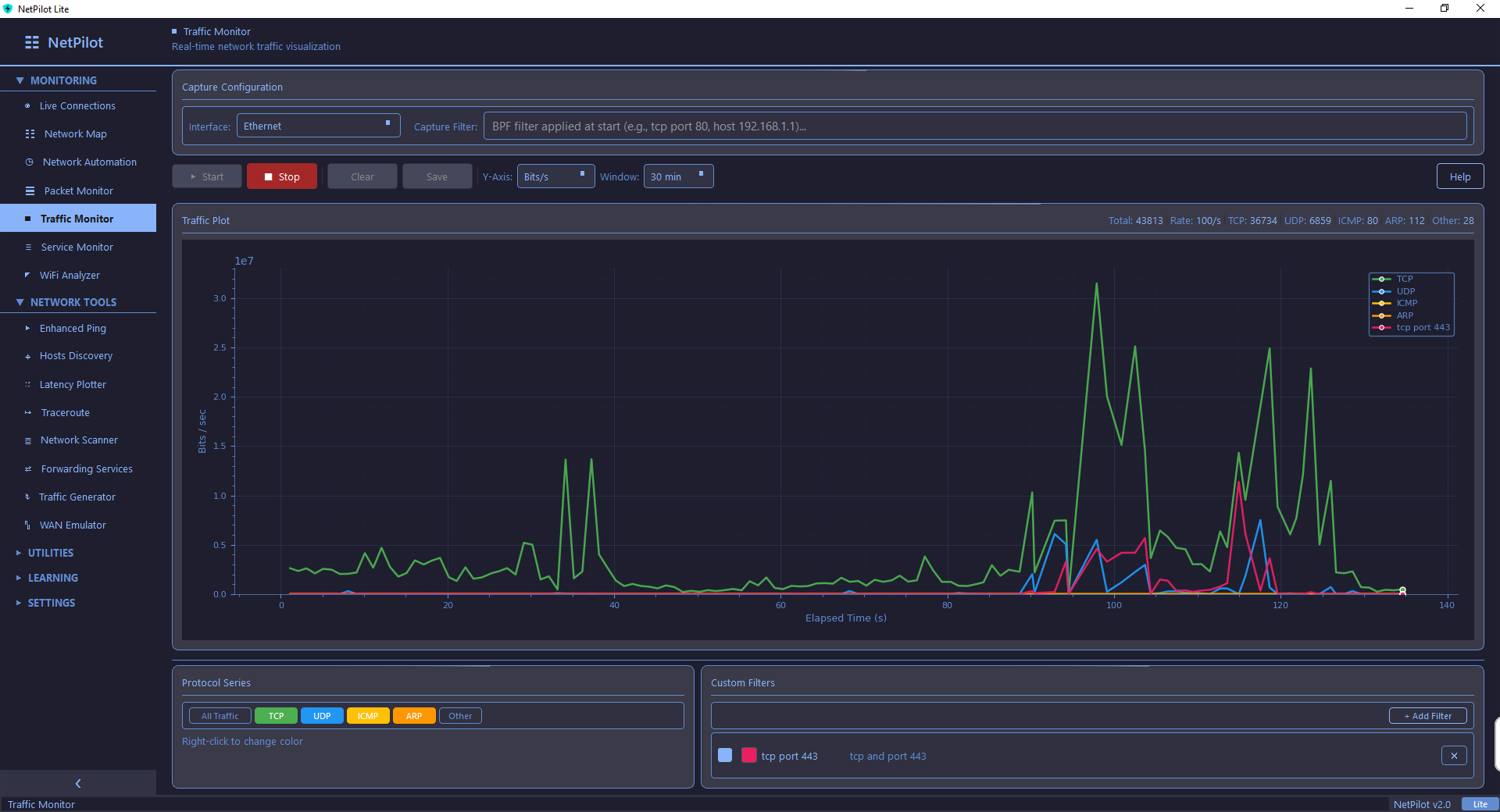Click the Network Map grid icon
This screenshot has width=1500, height=812.
pos(30,134)
